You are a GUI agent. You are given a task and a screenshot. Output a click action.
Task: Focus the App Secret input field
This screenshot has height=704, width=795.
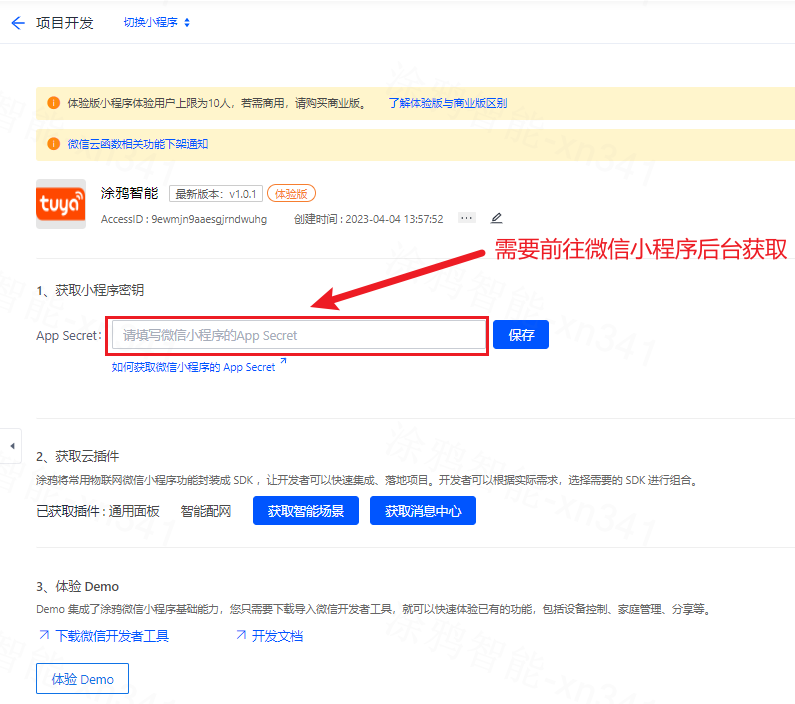[298, 335]
